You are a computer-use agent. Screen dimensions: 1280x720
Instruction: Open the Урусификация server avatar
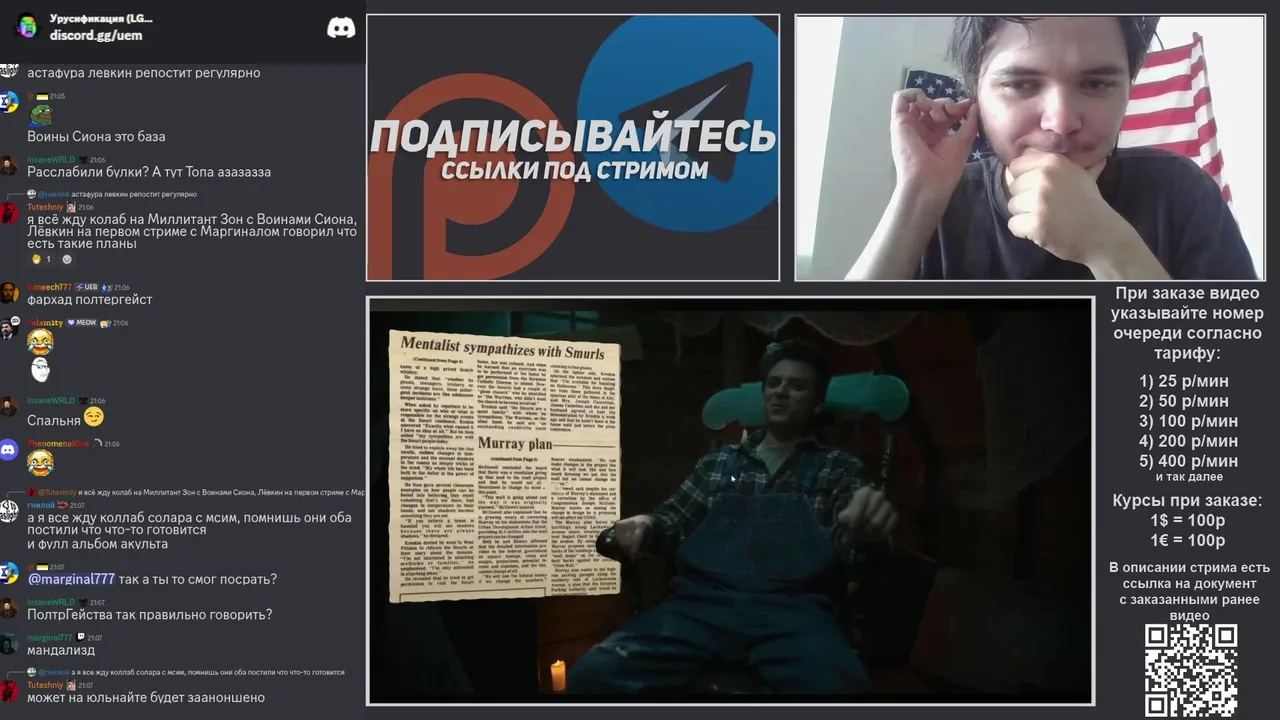pos(27,27)
